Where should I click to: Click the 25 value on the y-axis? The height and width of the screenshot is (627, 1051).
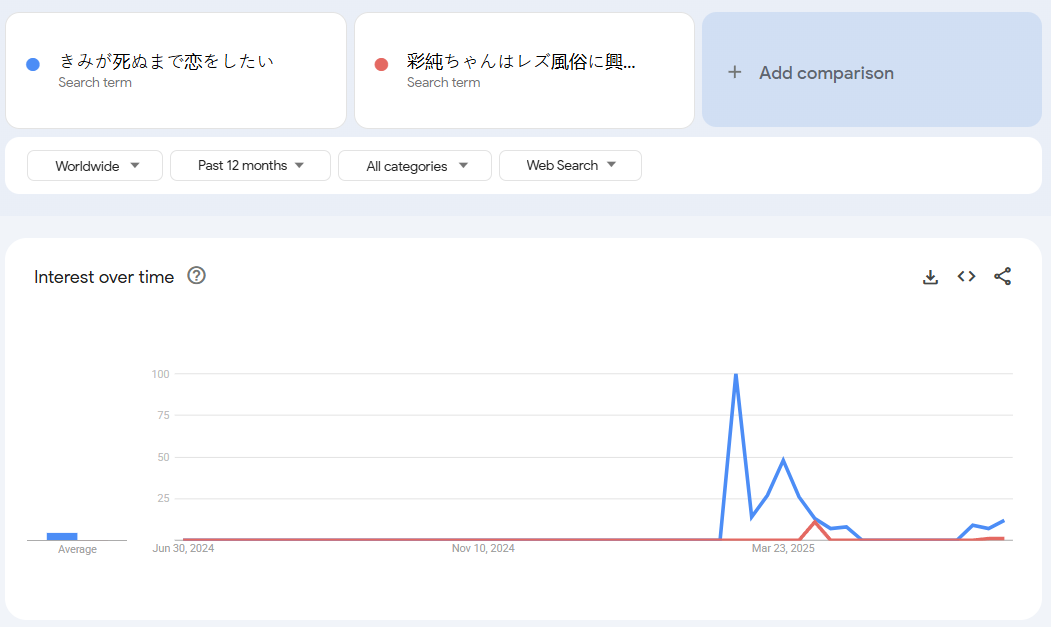pyautogui.click(x=164, y=498)
